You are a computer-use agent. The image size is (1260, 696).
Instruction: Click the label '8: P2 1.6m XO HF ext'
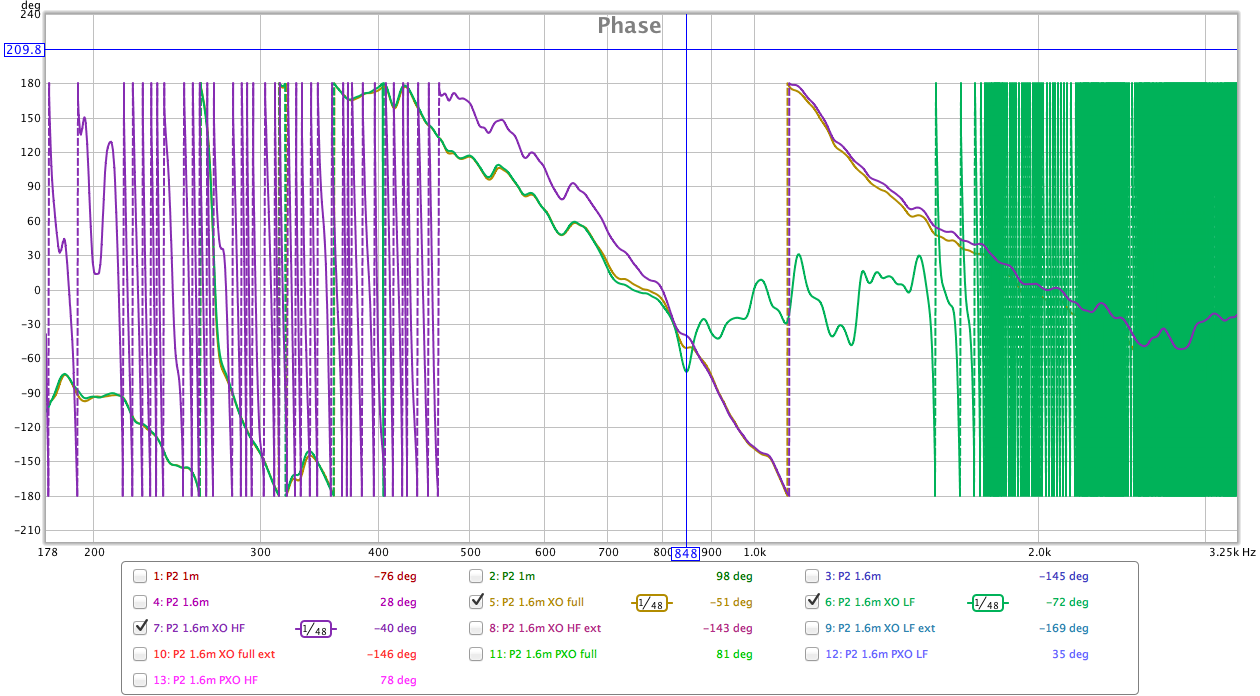click(x=545, y=628)
